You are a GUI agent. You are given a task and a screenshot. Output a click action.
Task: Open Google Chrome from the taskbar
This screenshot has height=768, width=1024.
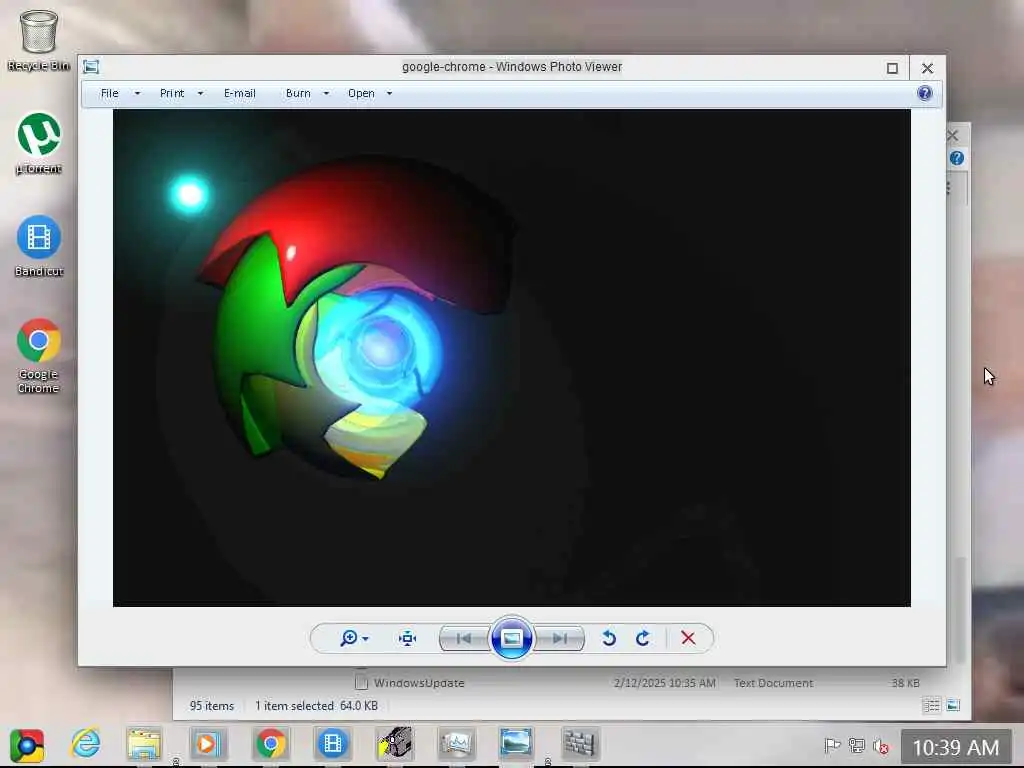point(270,744)
